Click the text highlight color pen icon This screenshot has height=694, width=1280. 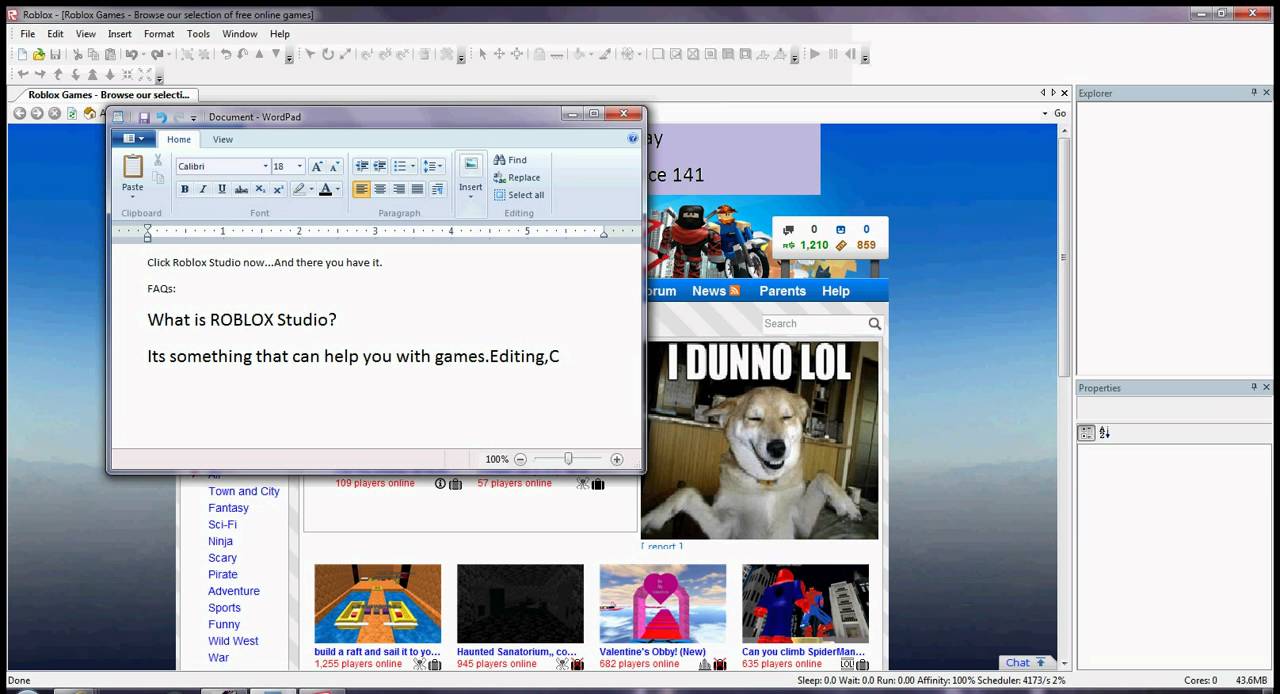point(298,189)
